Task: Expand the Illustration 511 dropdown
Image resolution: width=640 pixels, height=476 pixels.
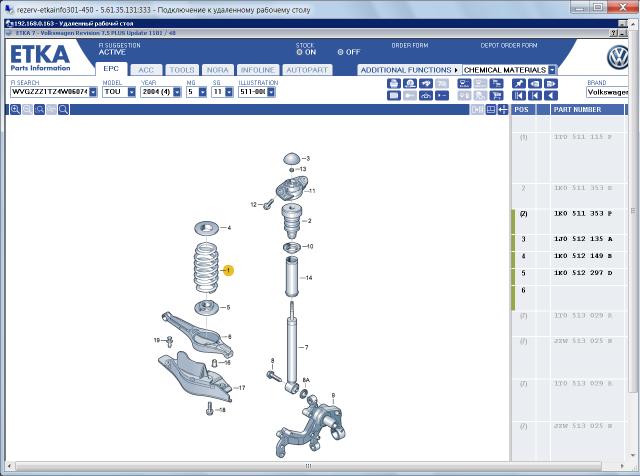Action: click(x=271, y=92)
